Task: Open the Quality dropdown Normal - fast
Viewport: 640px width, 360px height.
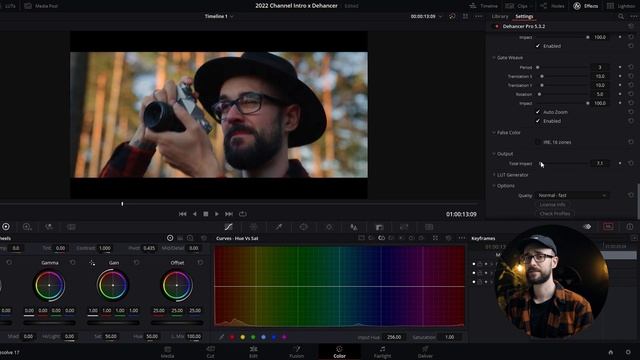Action: 572,196
